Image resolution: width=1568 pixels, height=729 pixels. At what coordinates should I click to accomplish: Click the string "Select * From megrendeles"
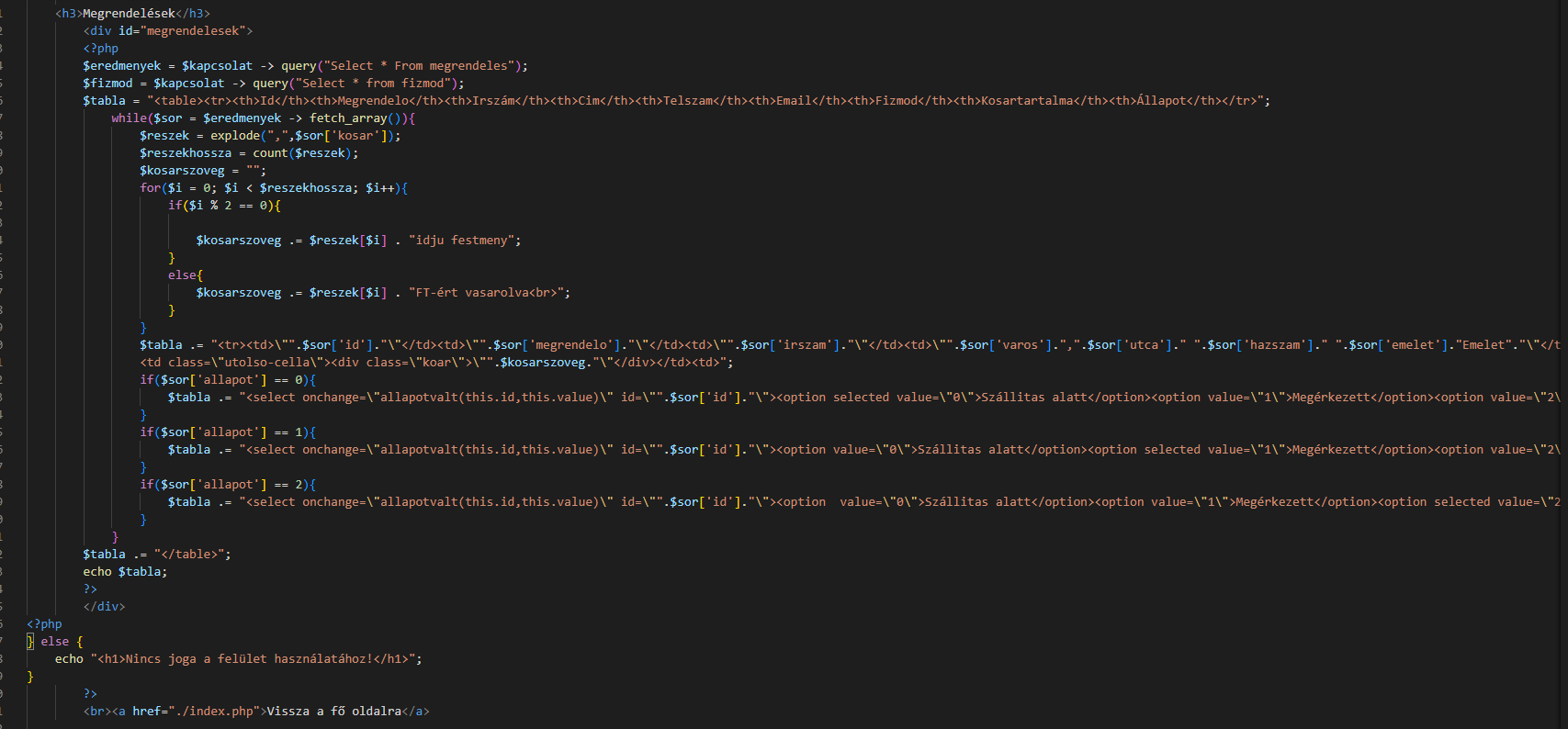419,66
